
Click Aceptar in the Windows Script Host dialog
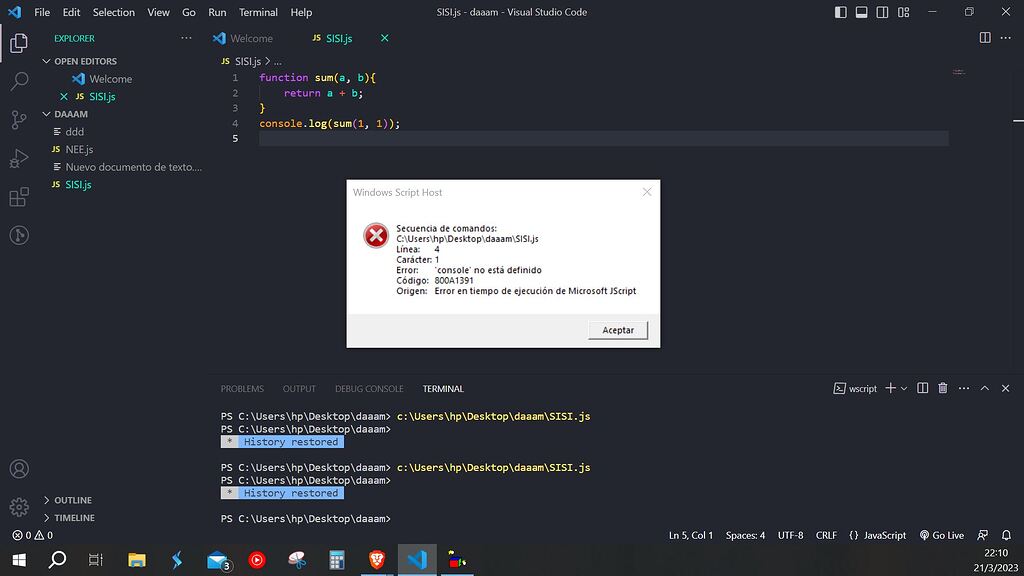pyautogui.click(x=617, y=330)
